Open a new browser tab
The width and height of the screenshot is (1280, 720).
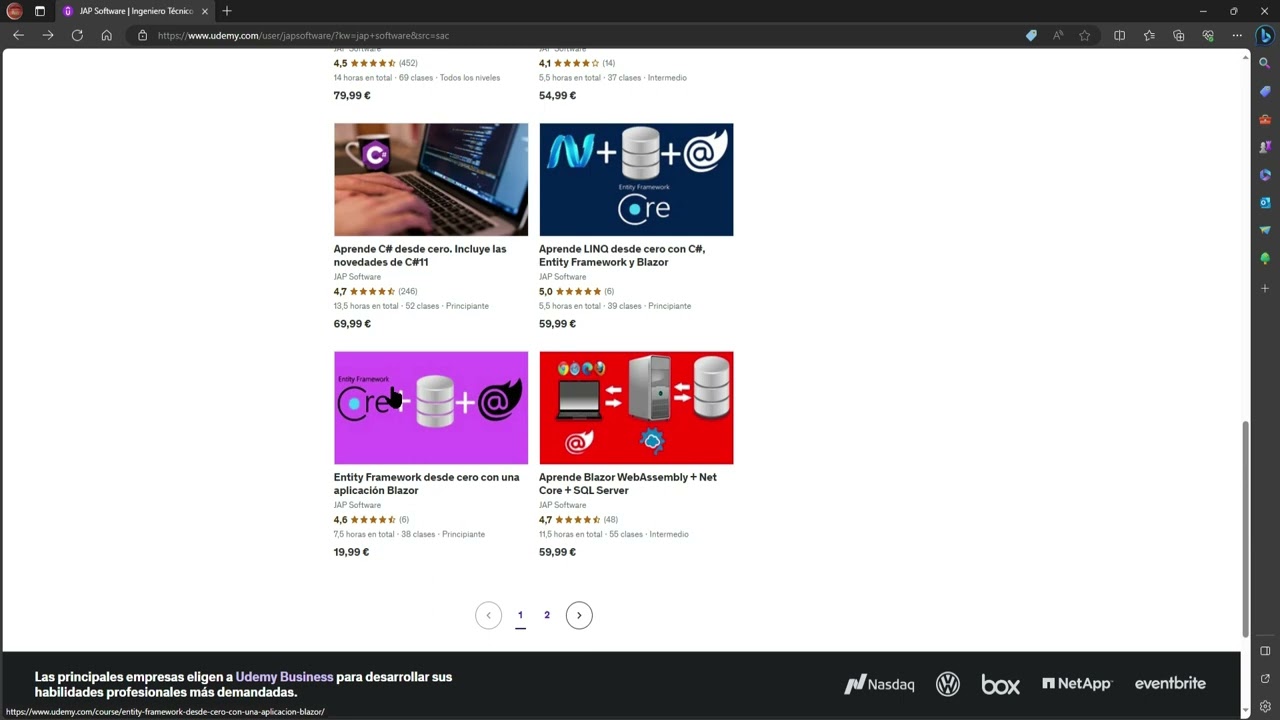(227, 11)
